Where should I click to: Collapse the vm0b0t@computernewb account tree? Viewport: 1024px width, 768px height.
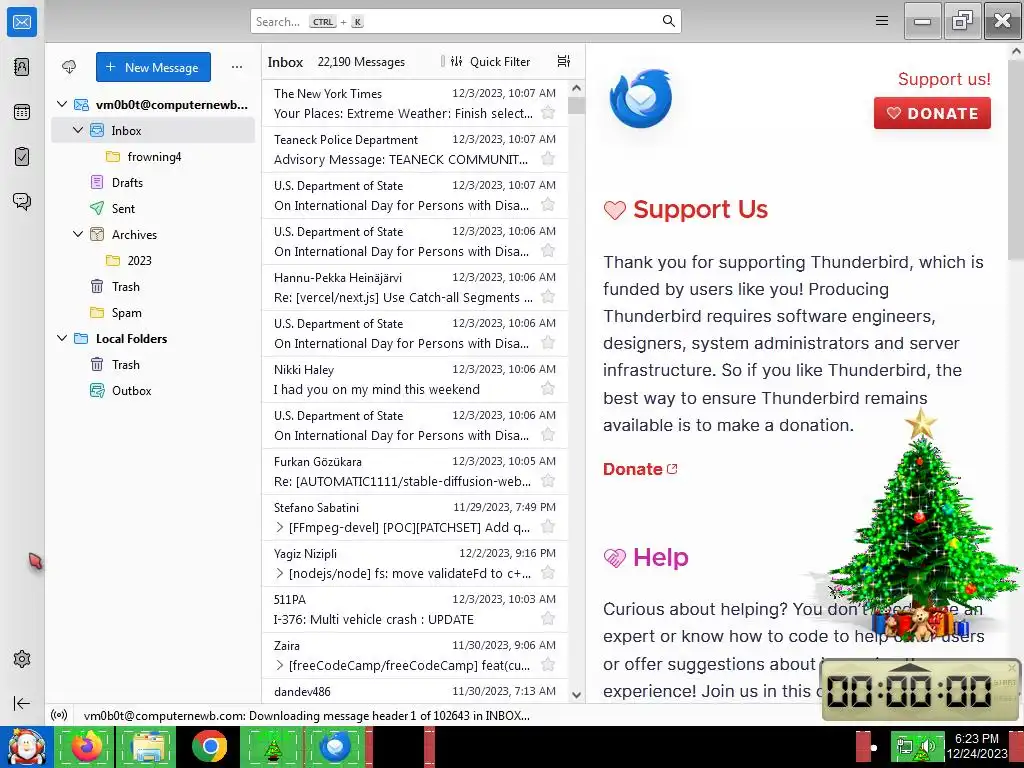[x=62, y=104]
